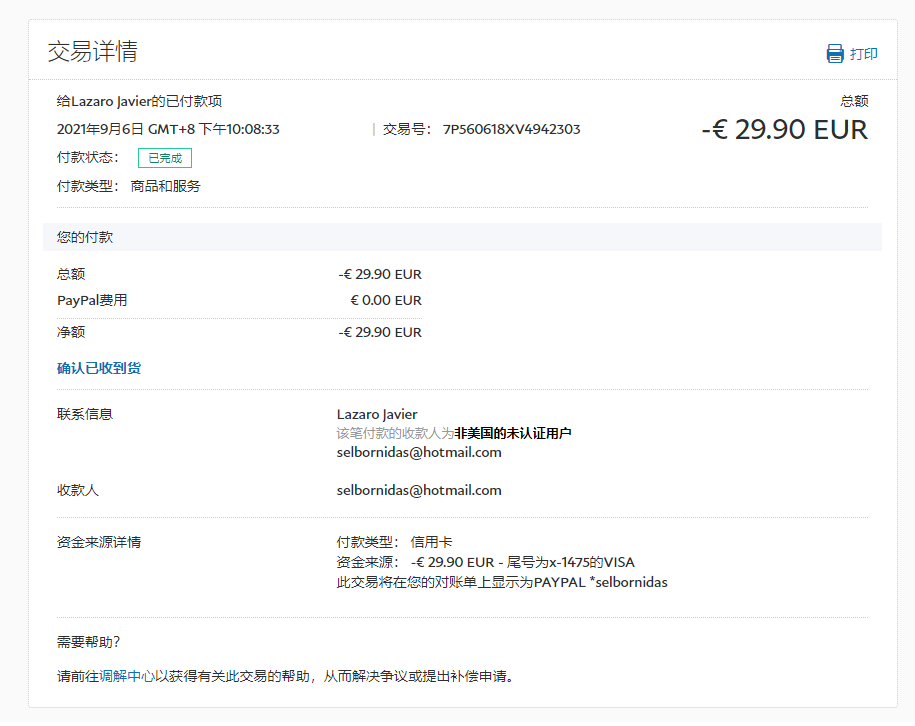Click the 确认已收到货 link
This screenshot has height=726, width=915.
(x=99, y=368)
